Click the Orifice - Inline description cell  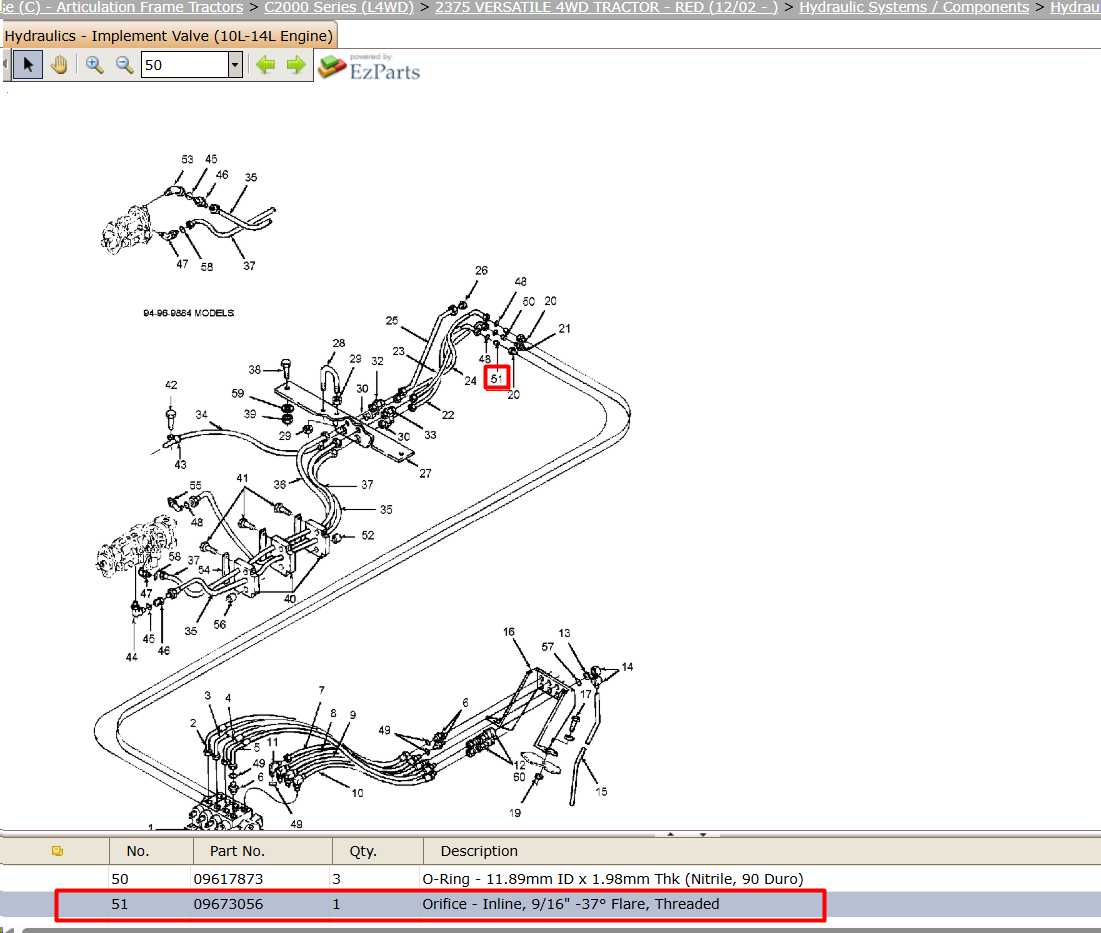coord(570,904)
